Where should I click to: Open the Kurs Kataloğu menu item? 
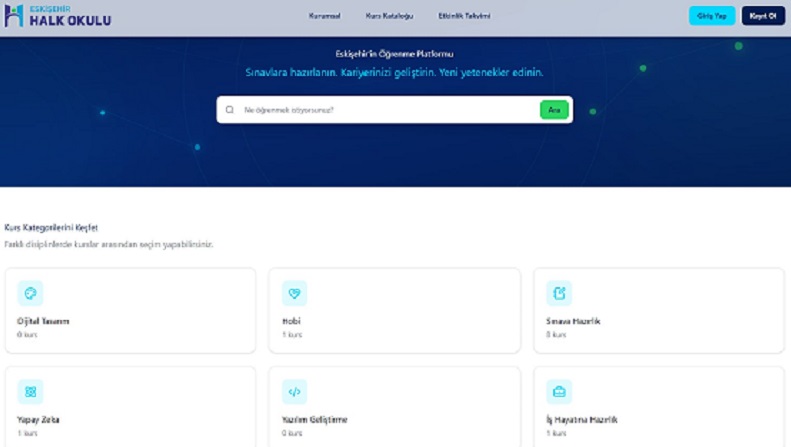click(x=389, y=16)
